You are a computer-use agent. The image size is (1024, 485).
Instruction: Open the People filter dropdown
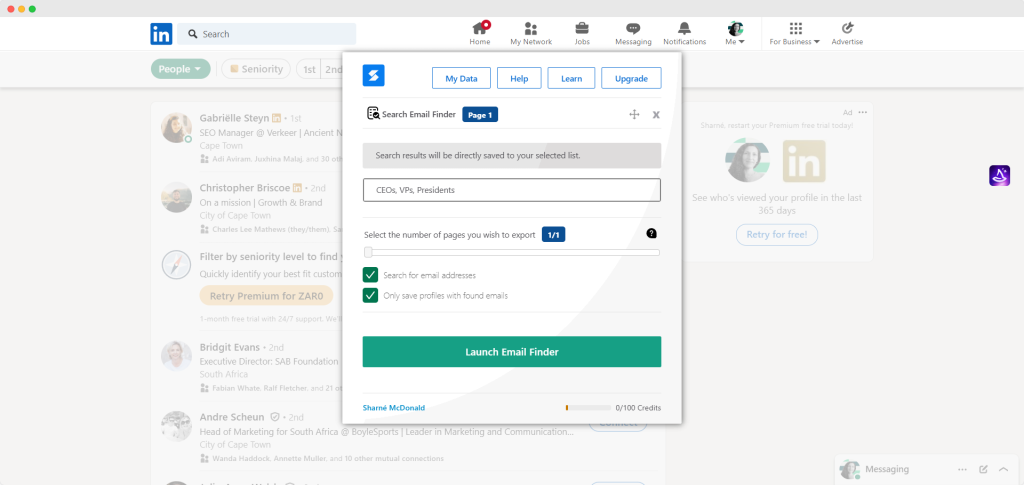[x=180, y=69]
